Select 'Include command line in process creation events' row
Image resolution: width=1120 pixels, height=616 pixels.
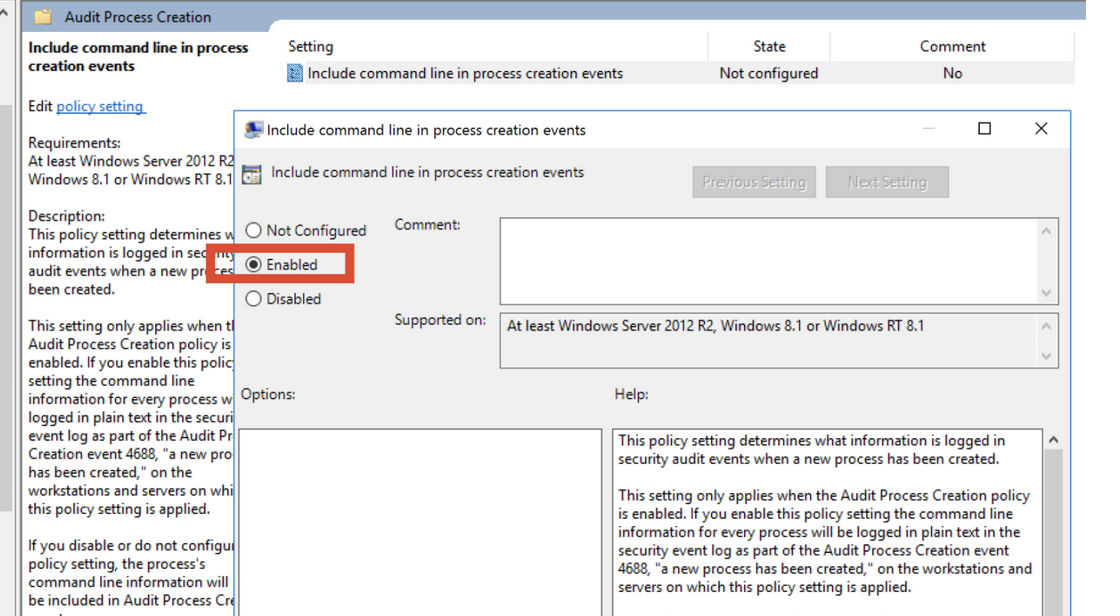pyautogui.click(x=679, y=73)
